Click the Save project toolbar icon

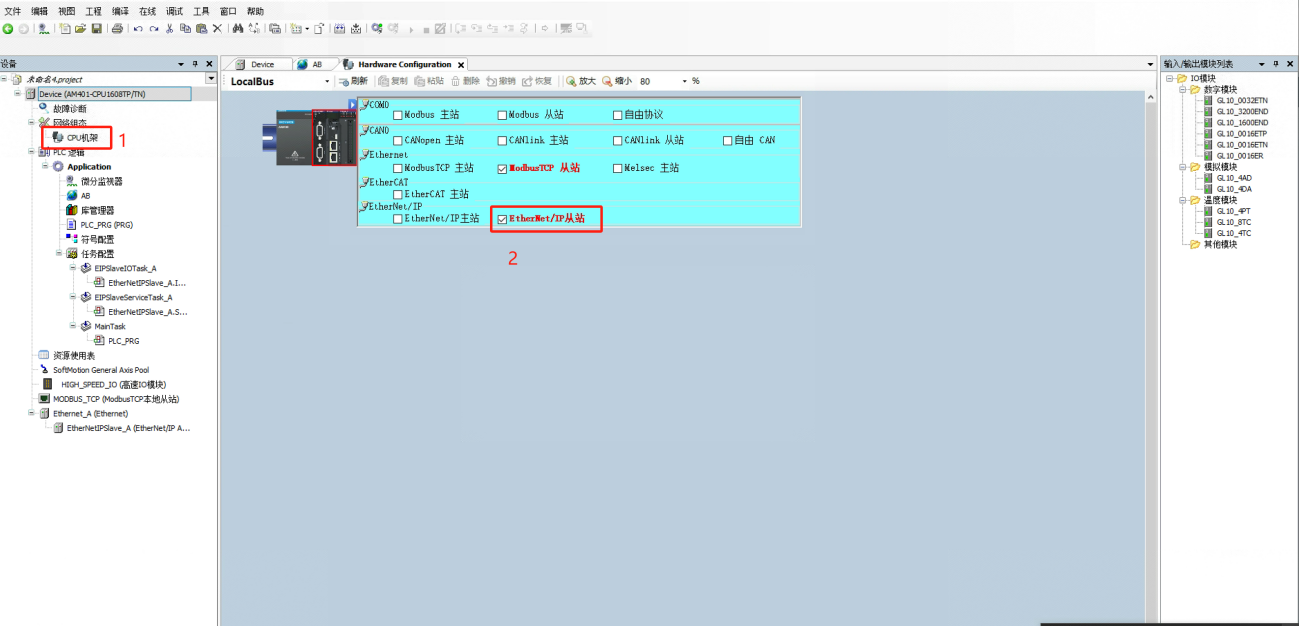(x=97, y=29)
